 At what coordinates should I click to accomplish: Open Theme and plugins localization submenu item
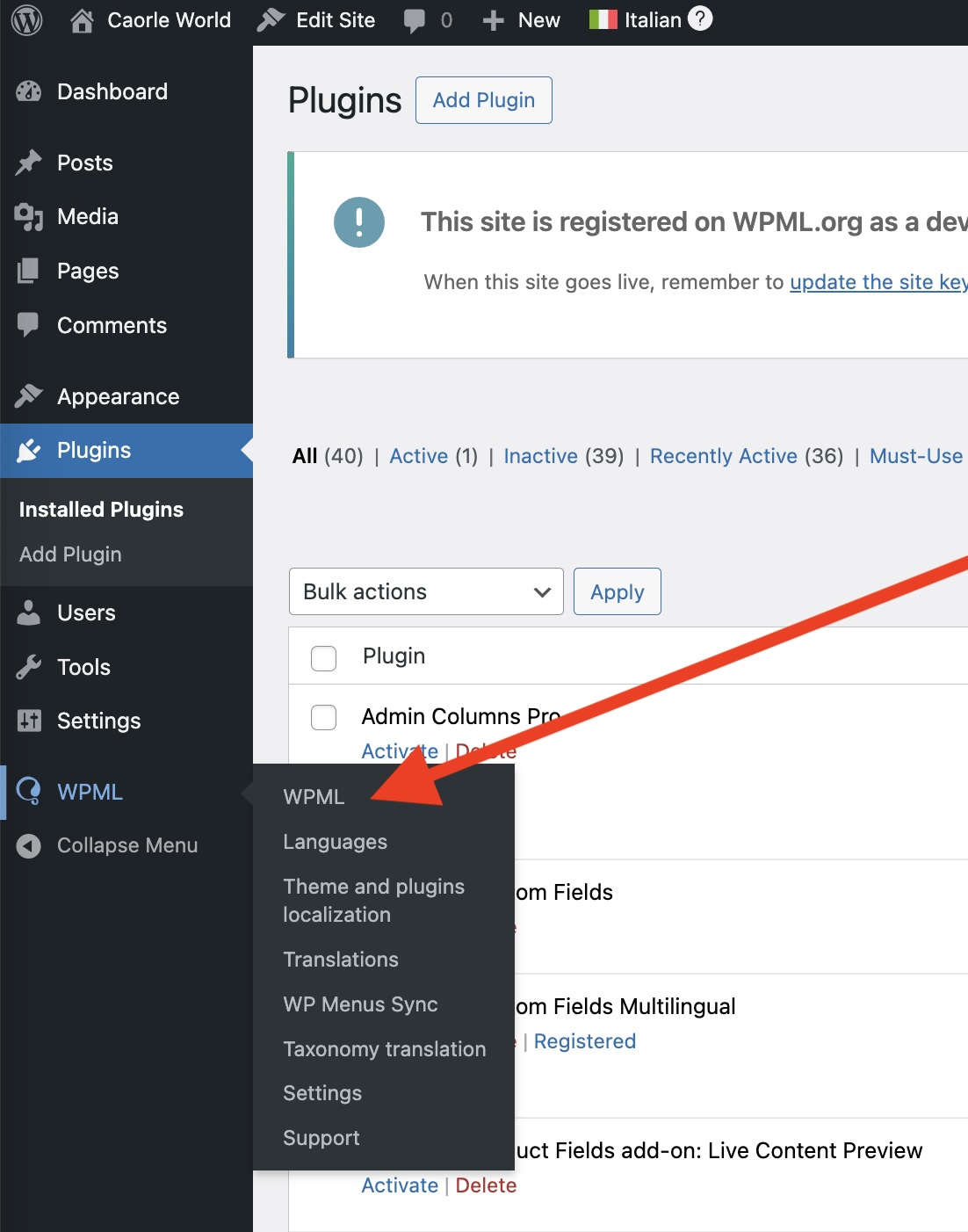coord(374,901)
